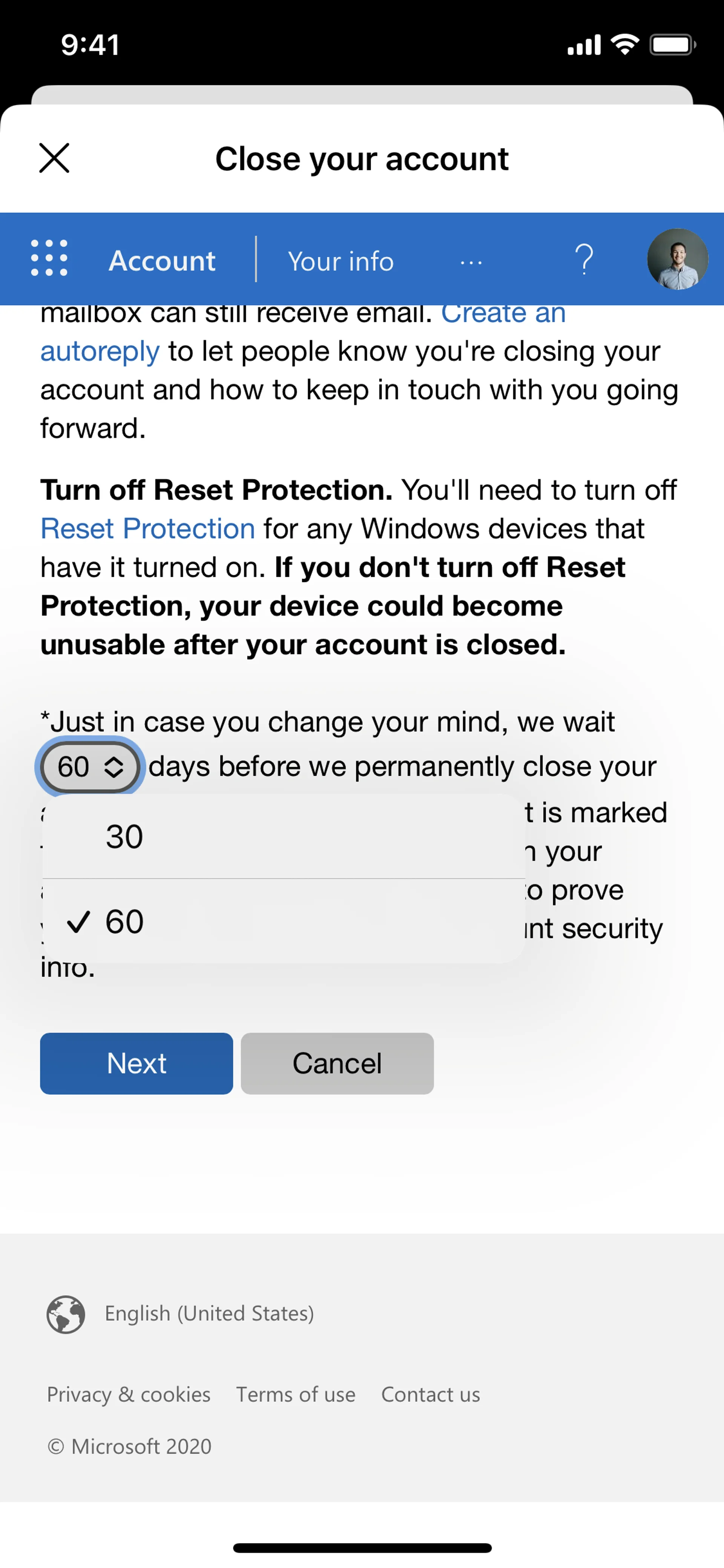The image size is (724, 1568).
Task: Close the account sheet with X icon
Action: tap(54, 158)
